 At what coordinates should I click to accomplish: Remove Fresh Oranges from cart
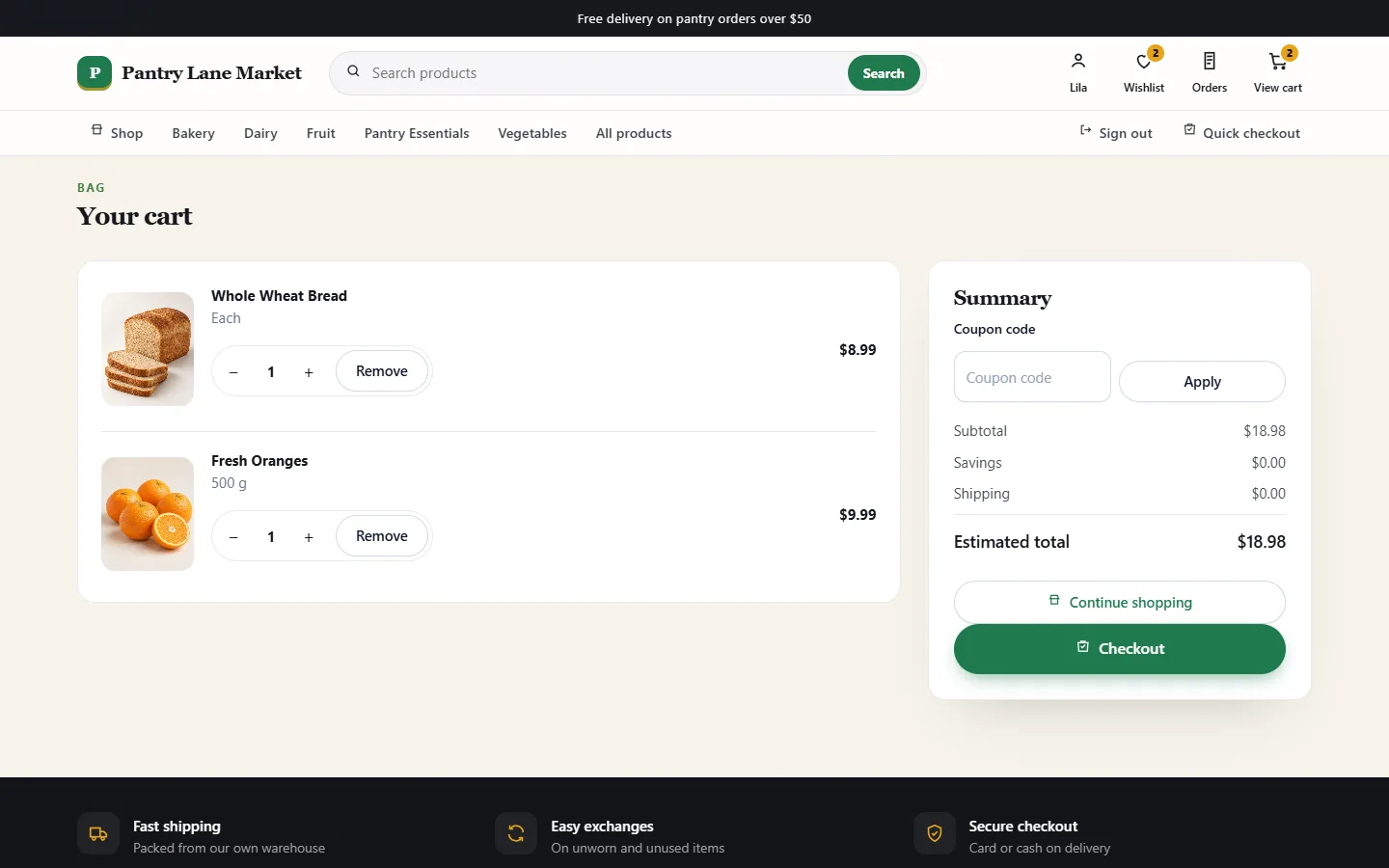[x=382, y=536]
